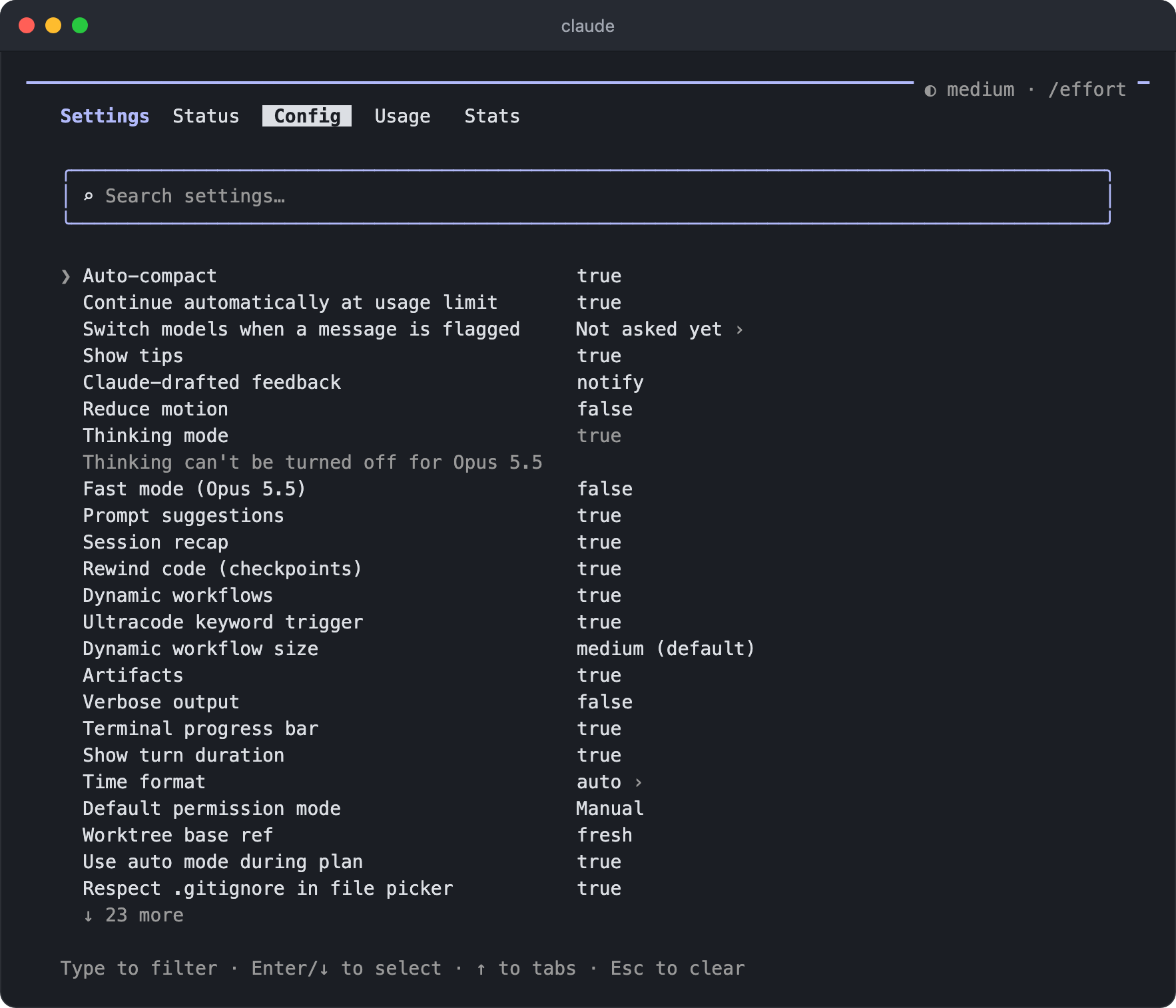The image size is (1176, 1008).
Task: Click the selection caret beside Auto-compact
Action: (x=65, y=276)
